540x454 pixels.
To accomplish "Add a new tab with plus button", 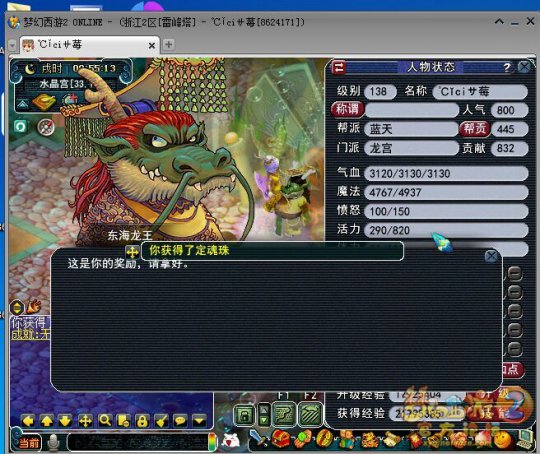I will (168, 44).
